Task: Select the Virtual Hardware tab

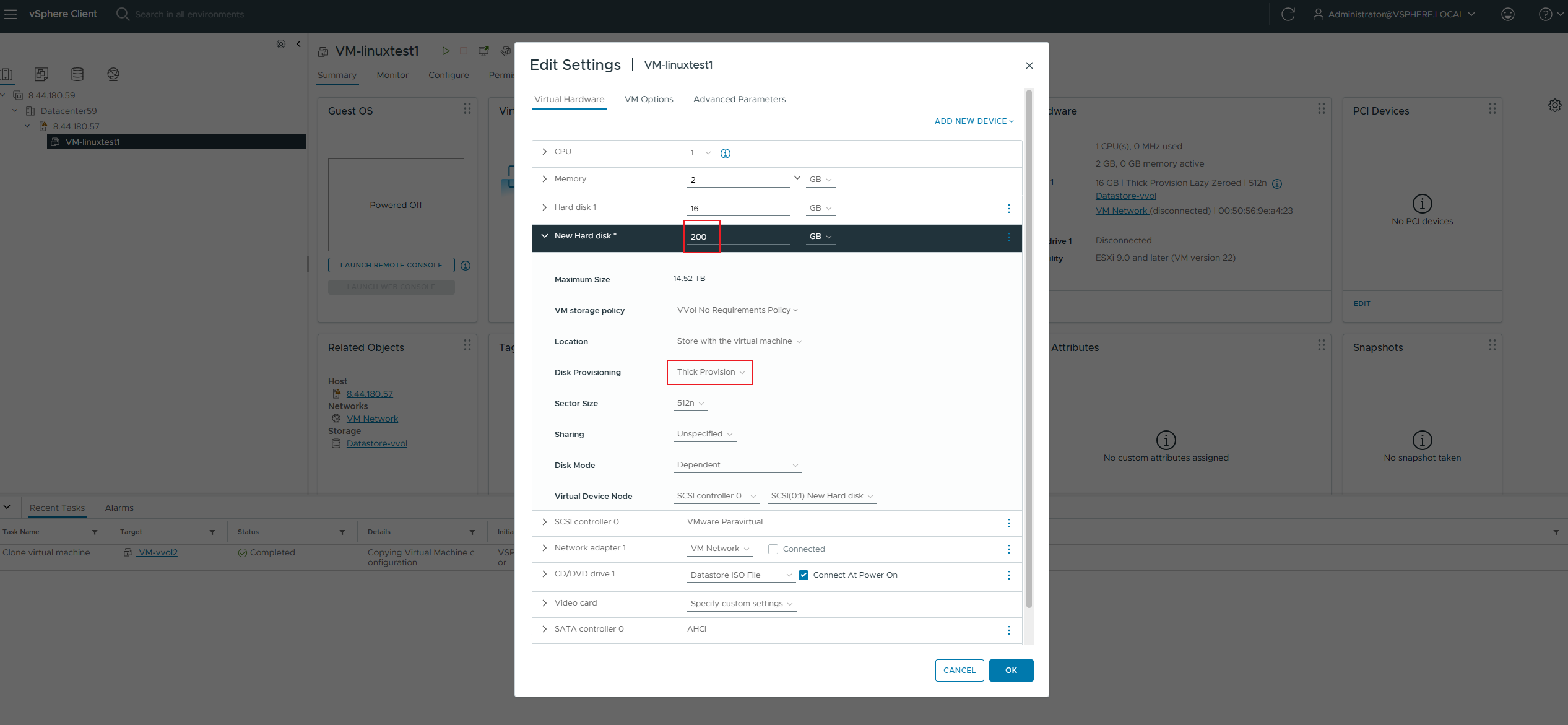Action: tap(569, 99)
